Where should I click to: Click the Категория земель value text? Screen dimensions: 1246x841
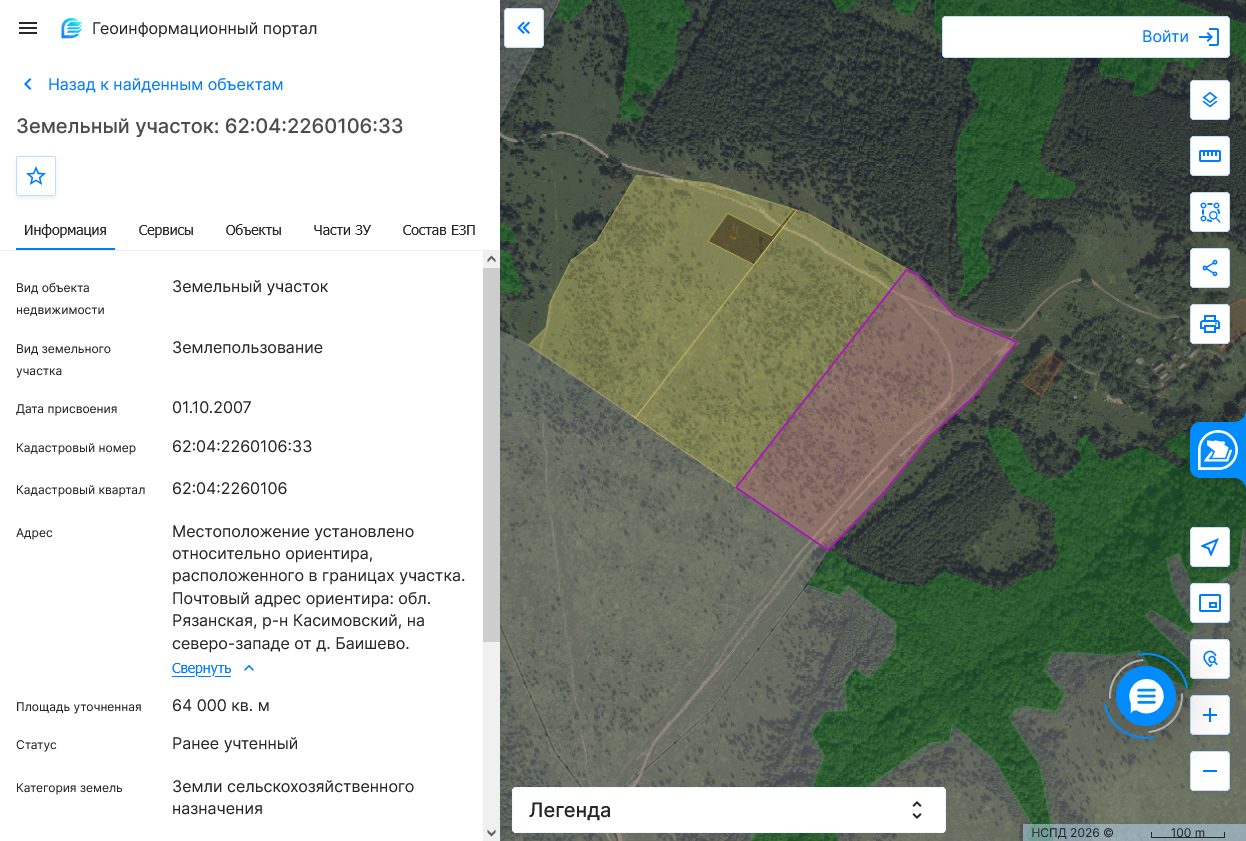293,798
